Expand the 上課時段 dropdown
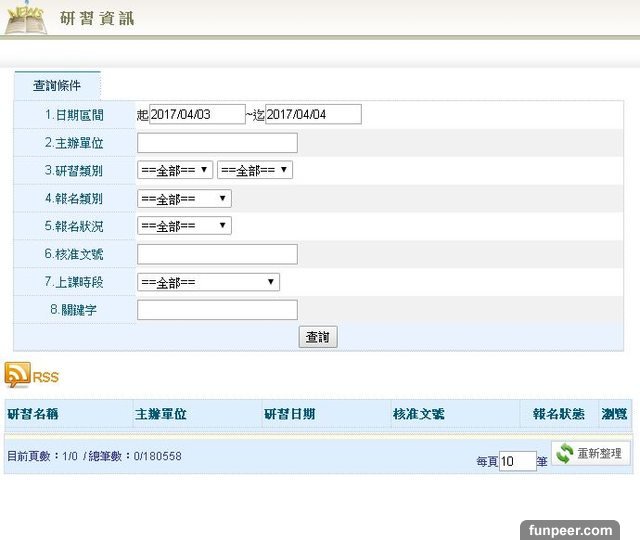Screen dimensions: 640x540 coord(208,282)
